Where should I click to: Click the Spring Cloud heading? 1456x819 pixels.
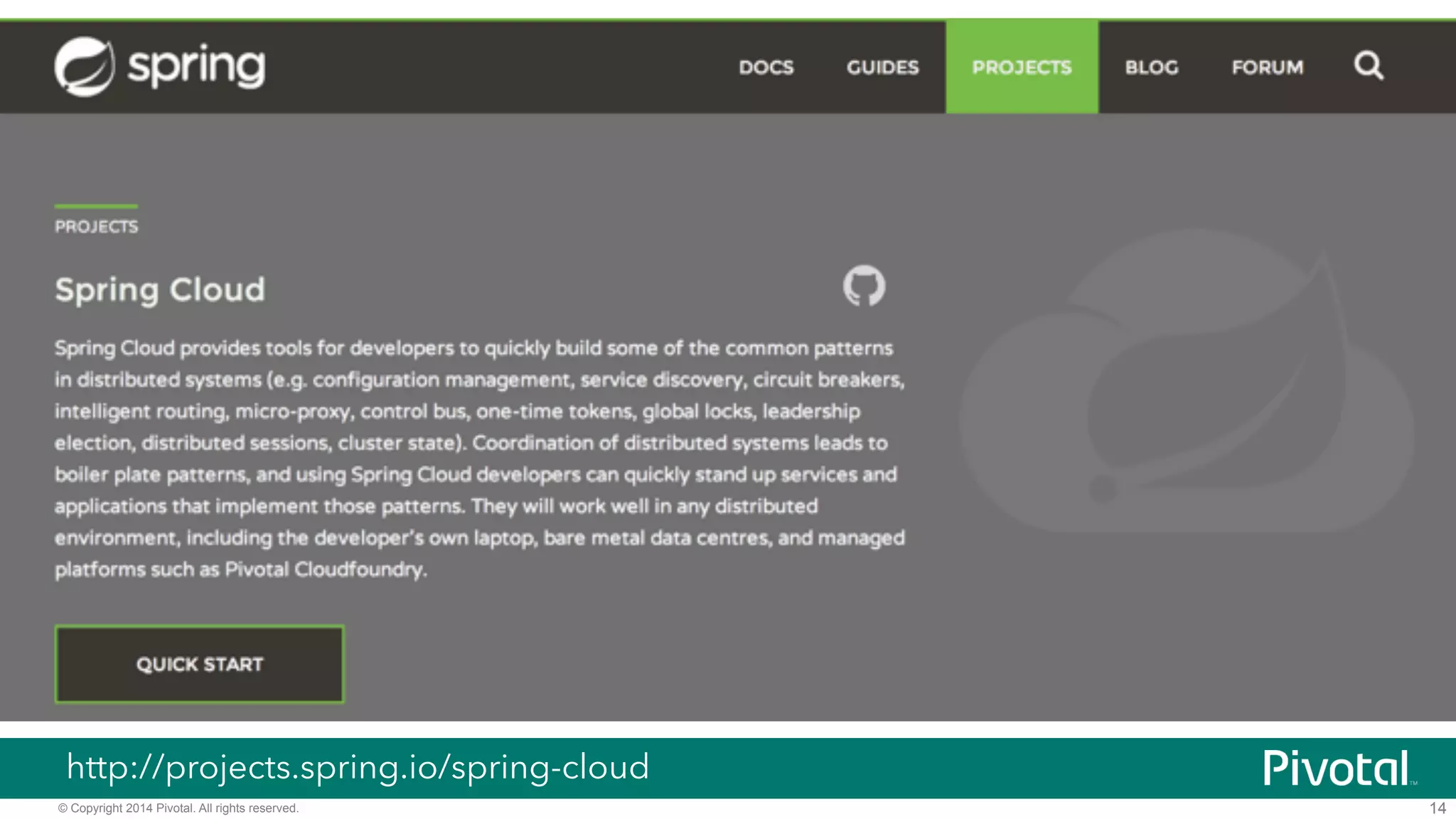[x=160, y=290]
